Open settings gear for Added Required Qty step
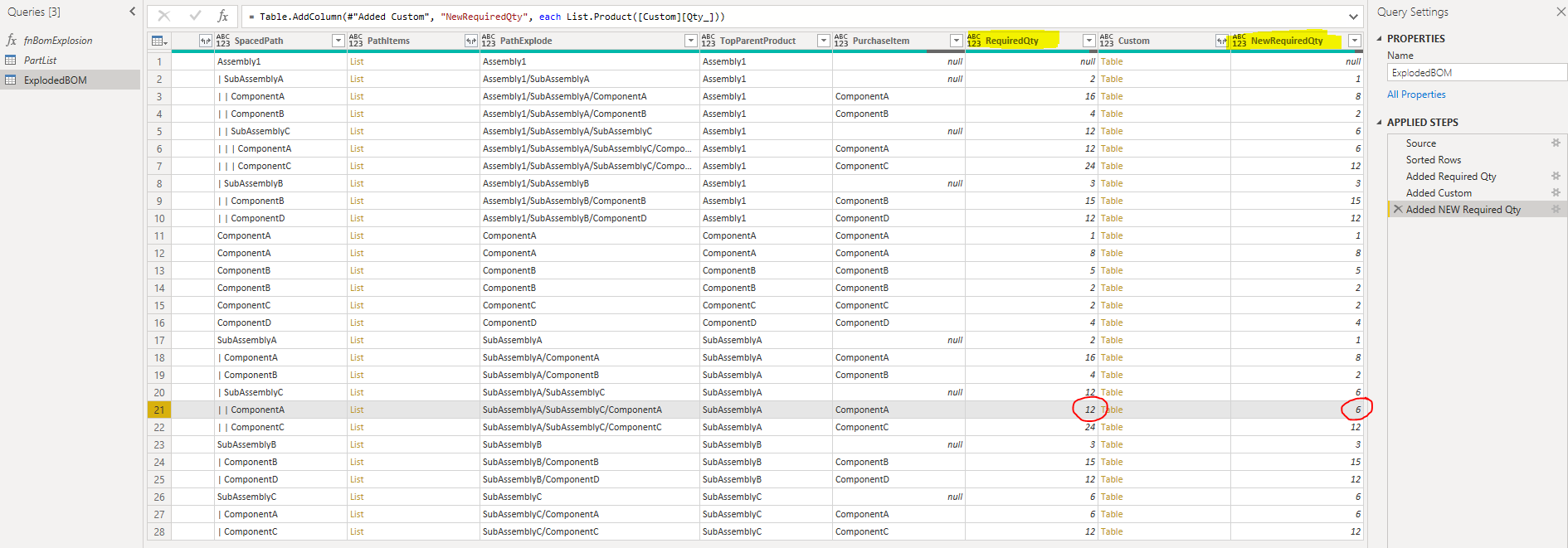The width and height of the screenshot is (1568, 548). (1556, 176)
